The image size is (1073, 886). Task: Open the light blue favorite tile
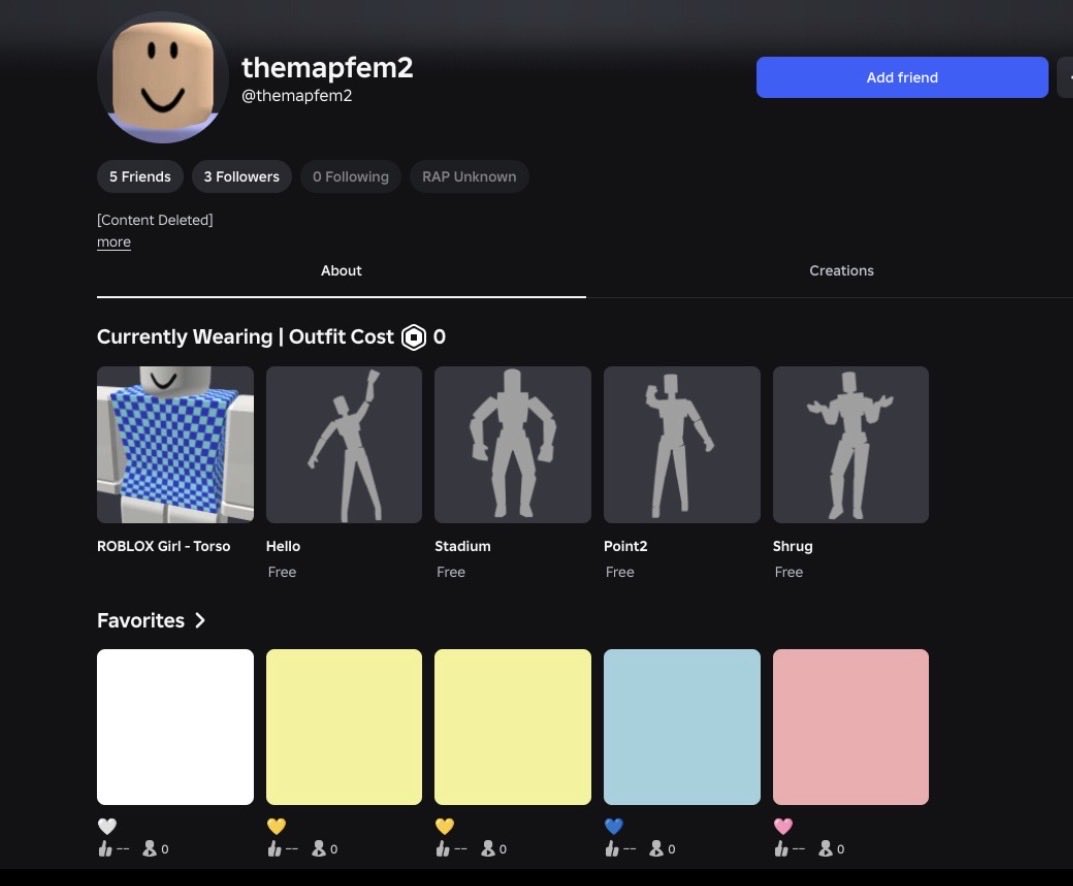(682, 727)
